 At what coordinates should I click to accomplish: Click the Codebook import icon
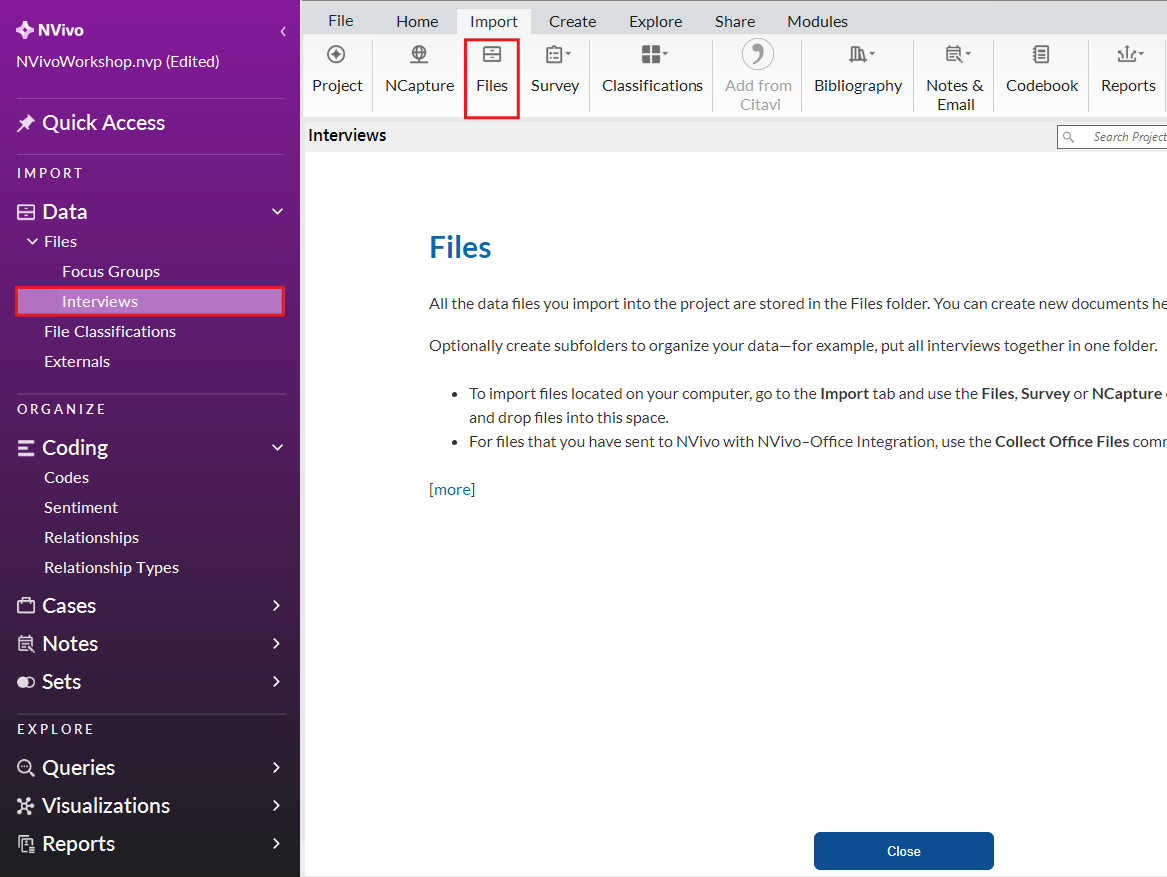[x=1041, y=54]
